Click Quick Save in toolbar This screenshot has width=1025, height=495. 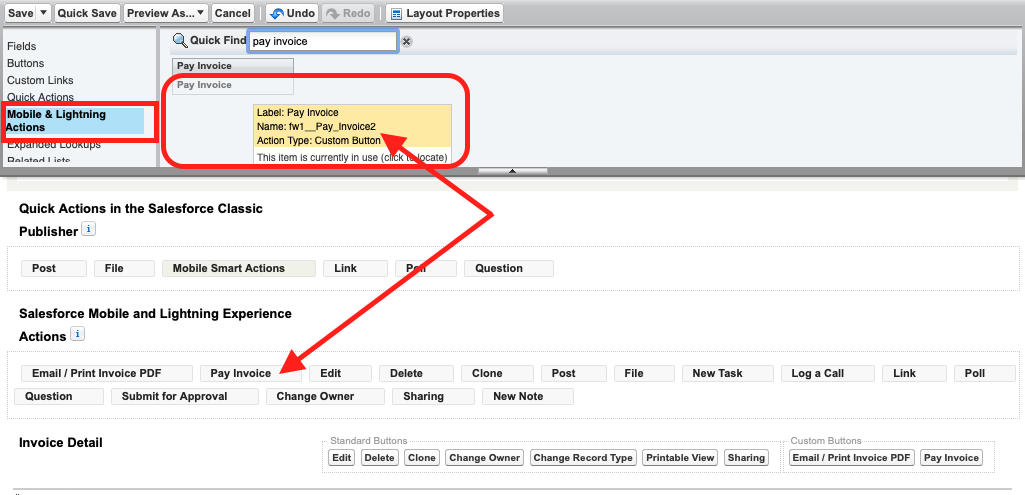(87, 13)
